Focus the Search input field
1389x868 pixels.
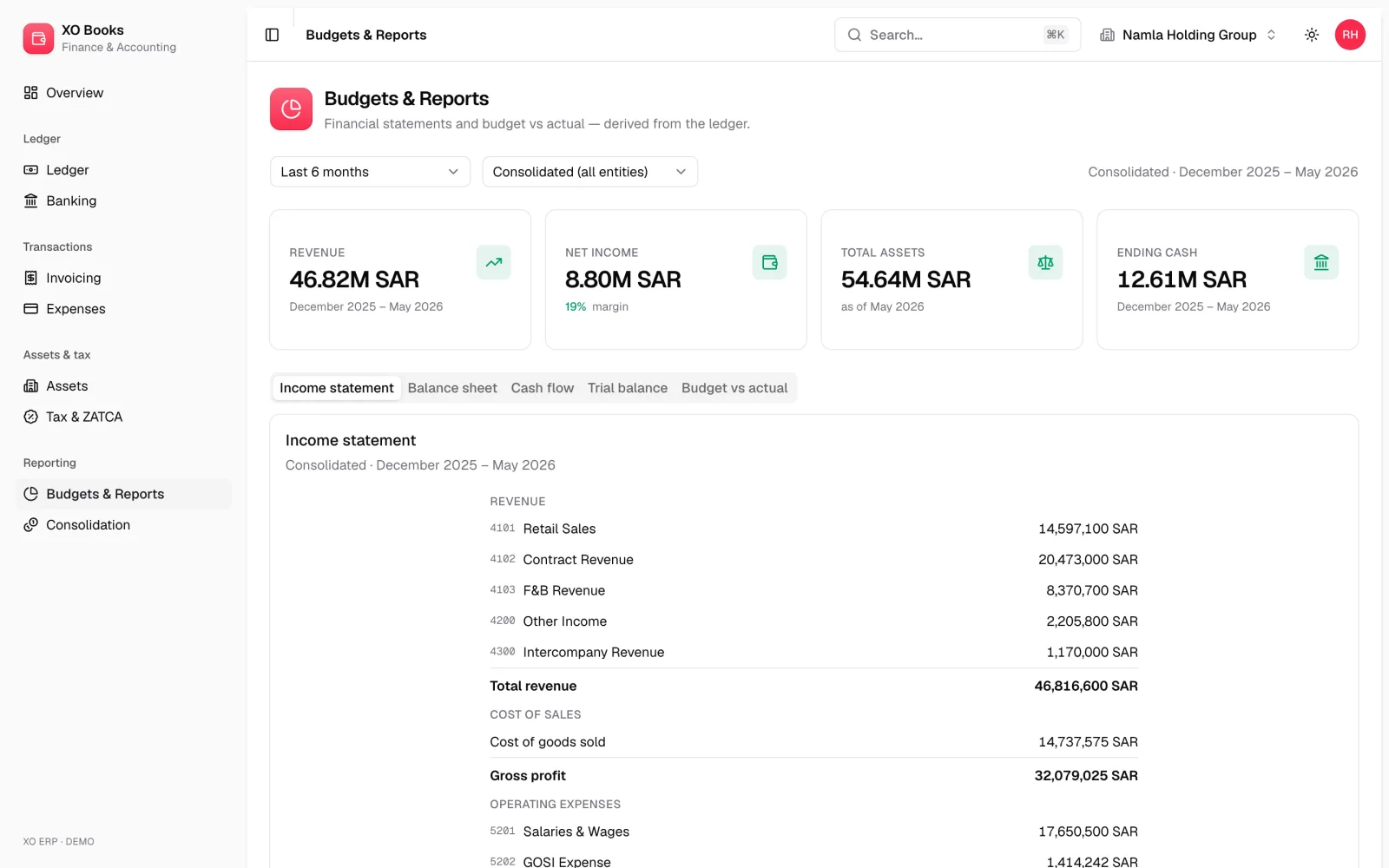point(958,35)
